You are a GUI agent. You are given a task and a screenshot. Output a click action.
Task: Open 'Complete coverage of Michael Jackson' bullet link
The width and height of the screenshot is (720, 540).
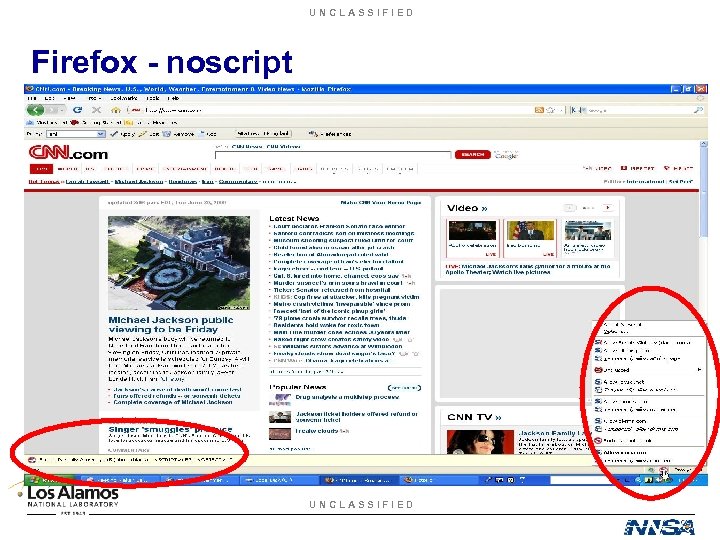click(173, 402)
